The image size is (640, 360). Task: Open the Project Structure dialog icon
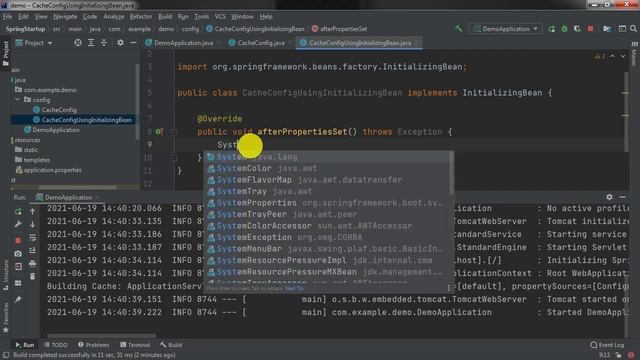(x=607, y=29)
